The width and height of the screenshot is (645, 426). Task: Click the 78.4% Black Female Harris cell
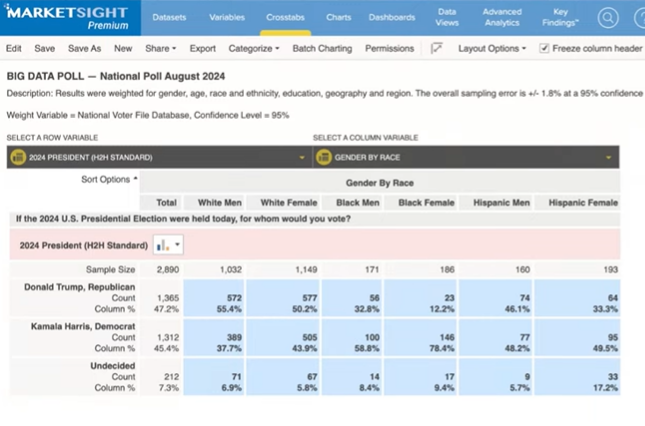click(442, 348)
